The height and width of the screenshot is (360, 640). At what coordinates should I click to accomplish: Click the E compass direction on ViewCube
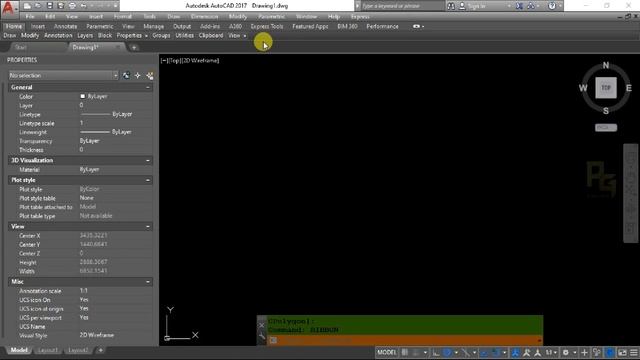click(x=629, y=88)
